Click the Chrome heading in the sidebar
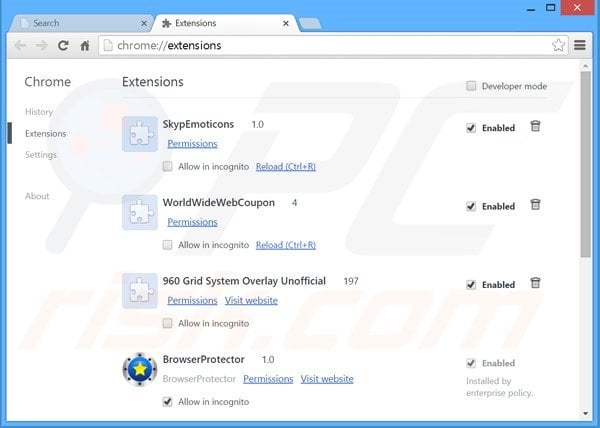This screenshot has width=600, height=428. click(48, 82)
